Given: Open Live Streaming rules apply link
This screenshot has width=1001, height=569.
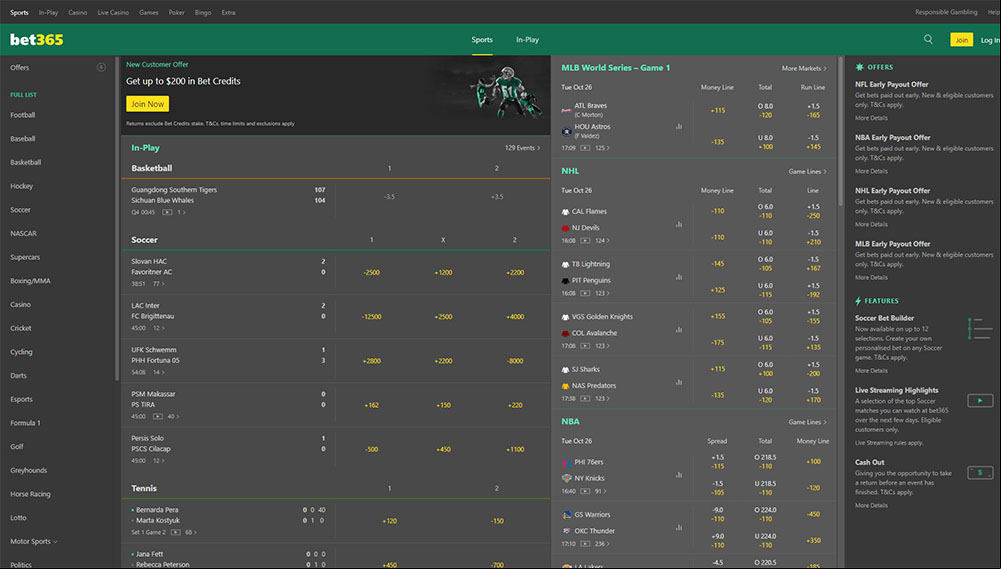Looking at the screenshot, I should (889, 443).
